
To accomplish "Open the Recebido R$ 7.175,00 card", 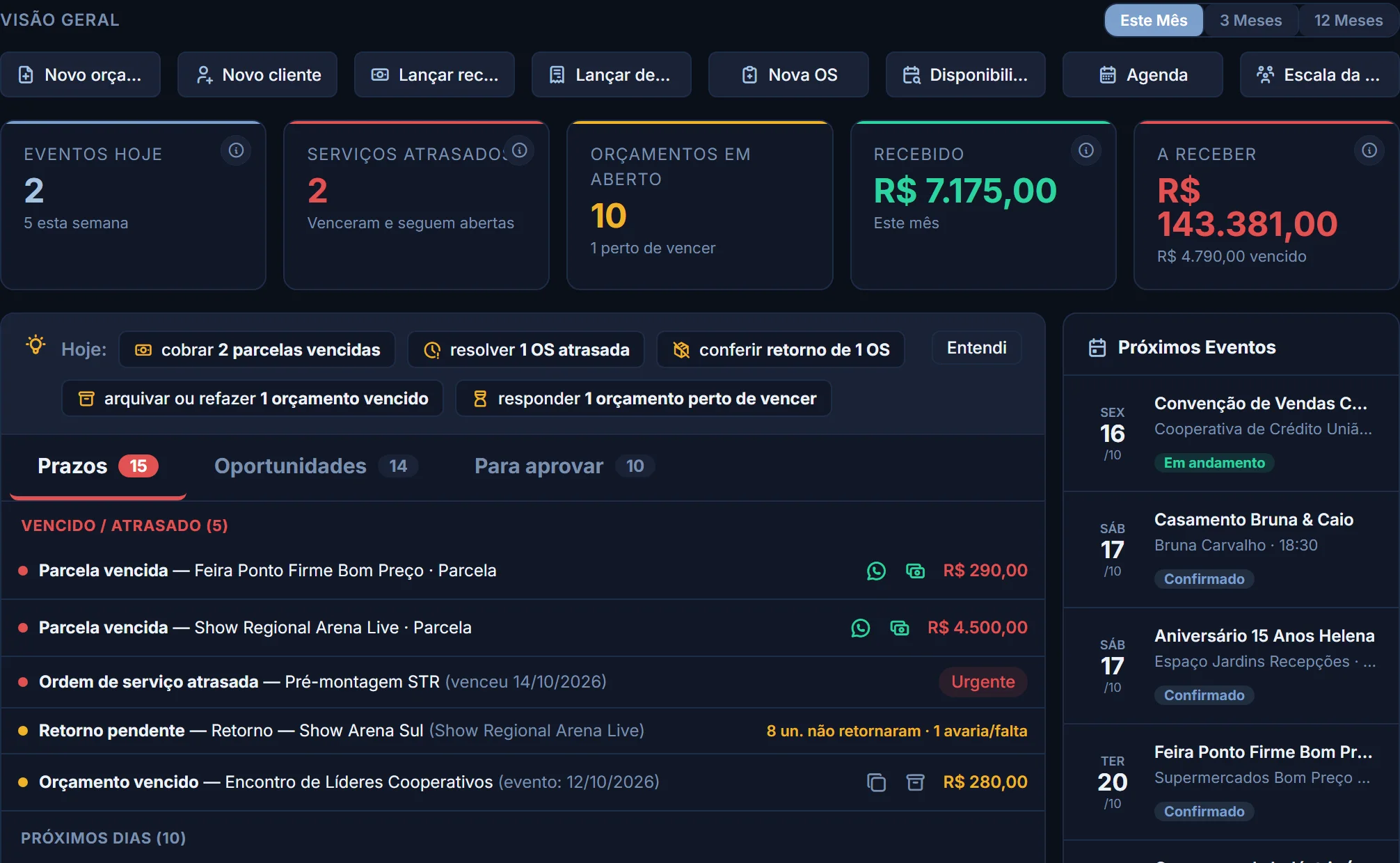I will click(983, 205).
